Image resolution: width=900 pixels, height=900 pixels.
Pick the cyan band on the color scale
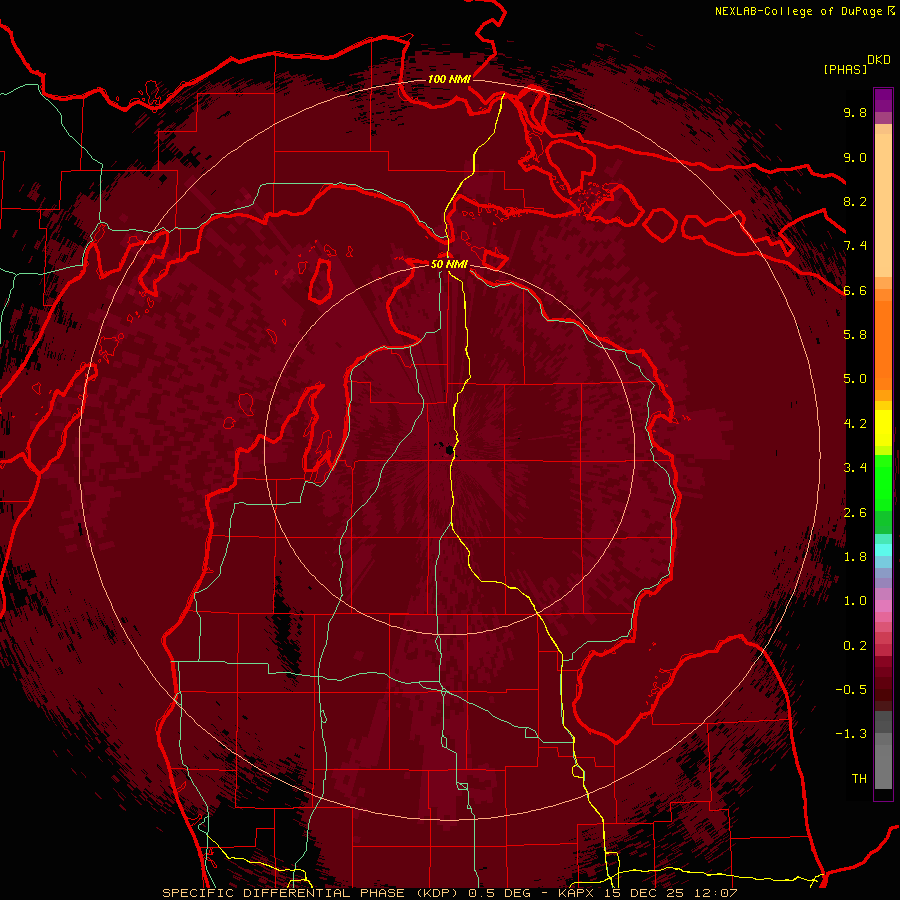pyautogui.click(x=883, y=550)
